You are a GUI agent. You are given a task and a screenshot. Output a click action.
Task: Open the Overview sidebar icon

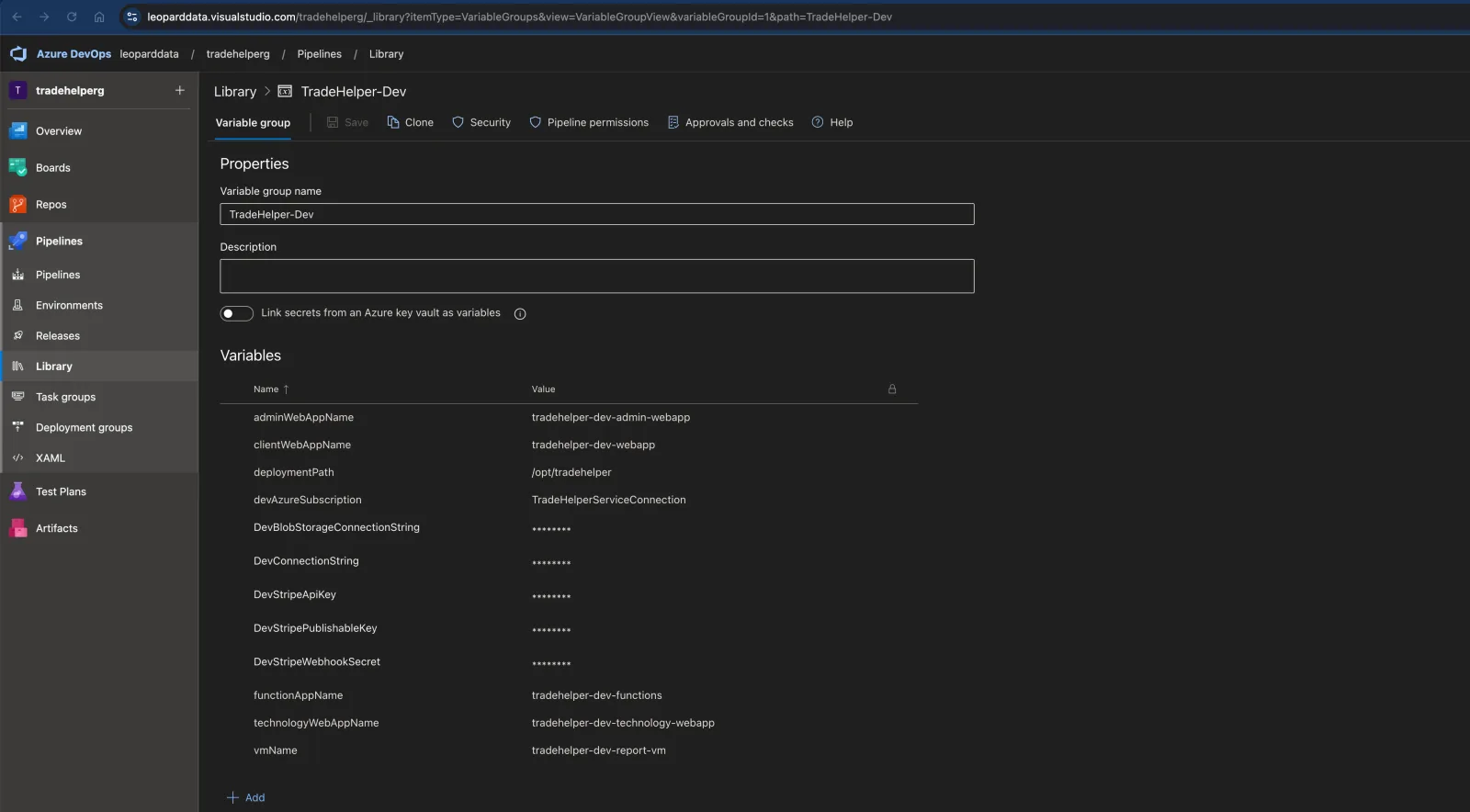tap(18, 131)
